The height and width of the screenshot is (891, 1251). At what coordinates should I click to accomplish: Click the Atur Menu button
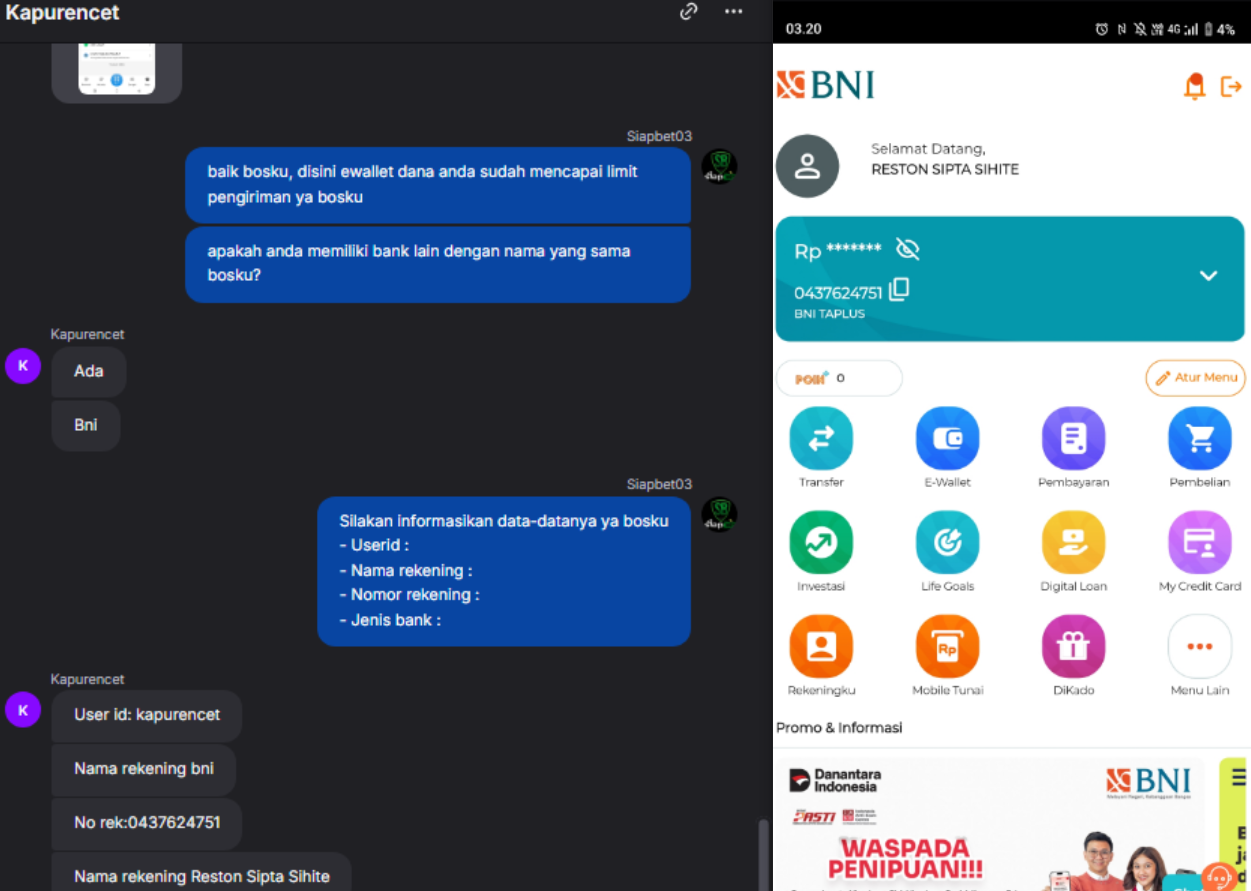tap(1195, 378)
